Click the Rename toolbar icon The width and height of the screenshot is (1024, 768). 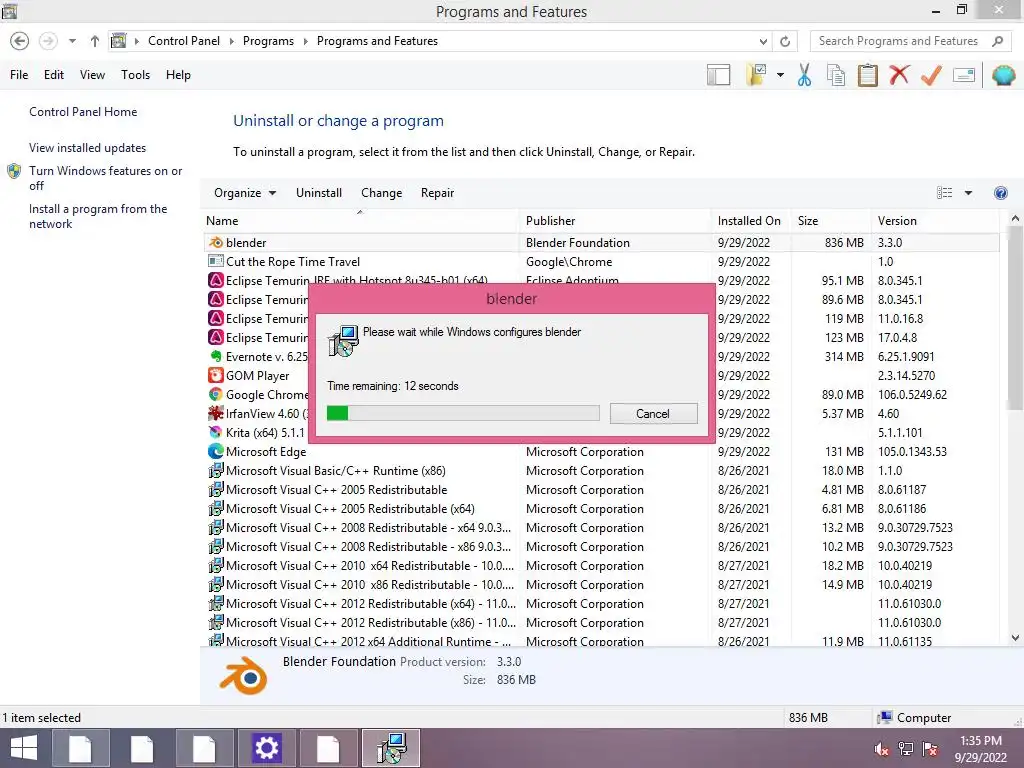click(x=964, y=75)
